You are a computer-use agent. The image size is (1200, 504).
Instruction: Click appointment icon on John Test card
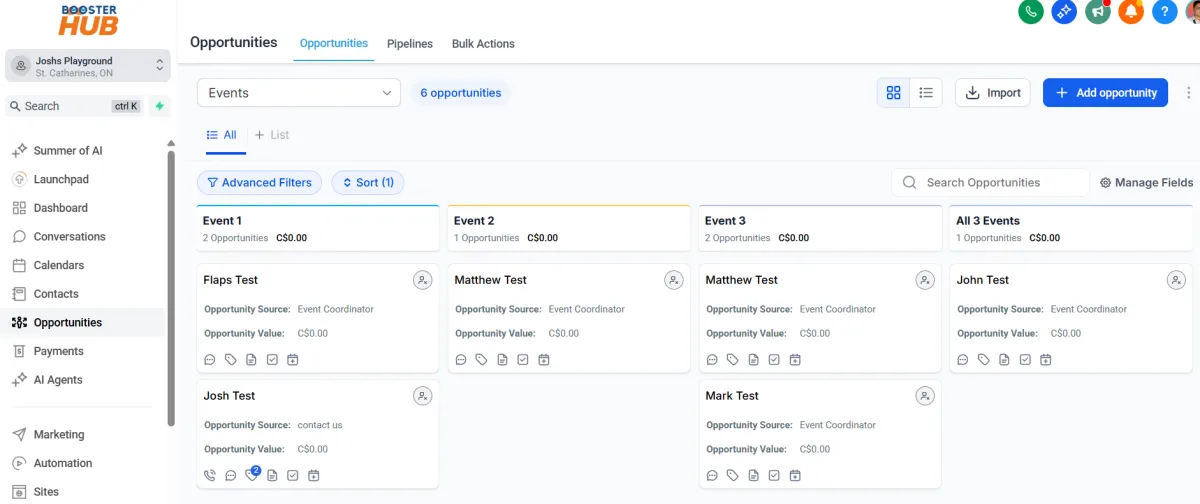[1046, 360]
